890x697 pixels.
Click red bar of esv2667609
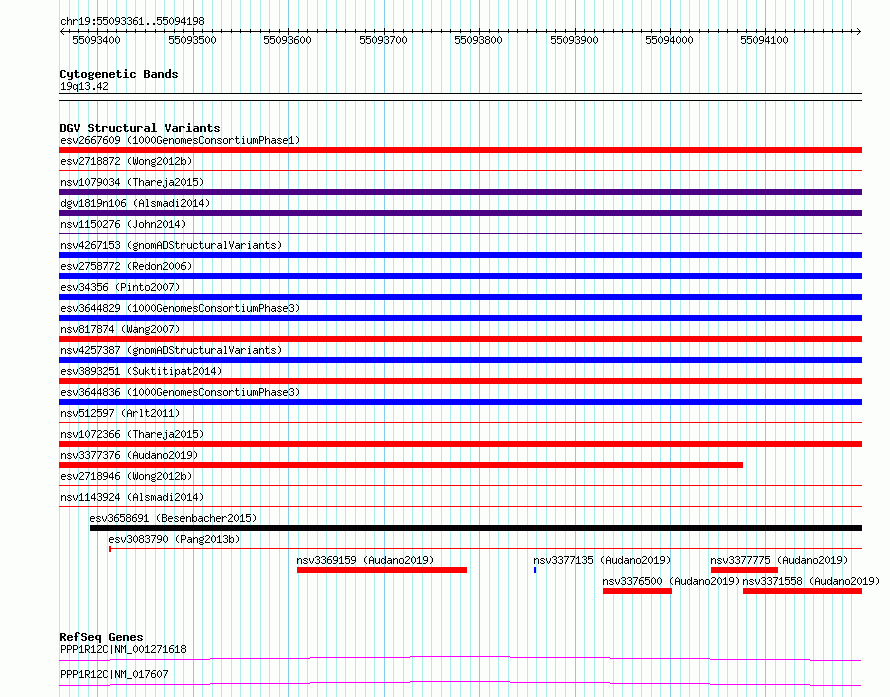click(x=460, y=150)
